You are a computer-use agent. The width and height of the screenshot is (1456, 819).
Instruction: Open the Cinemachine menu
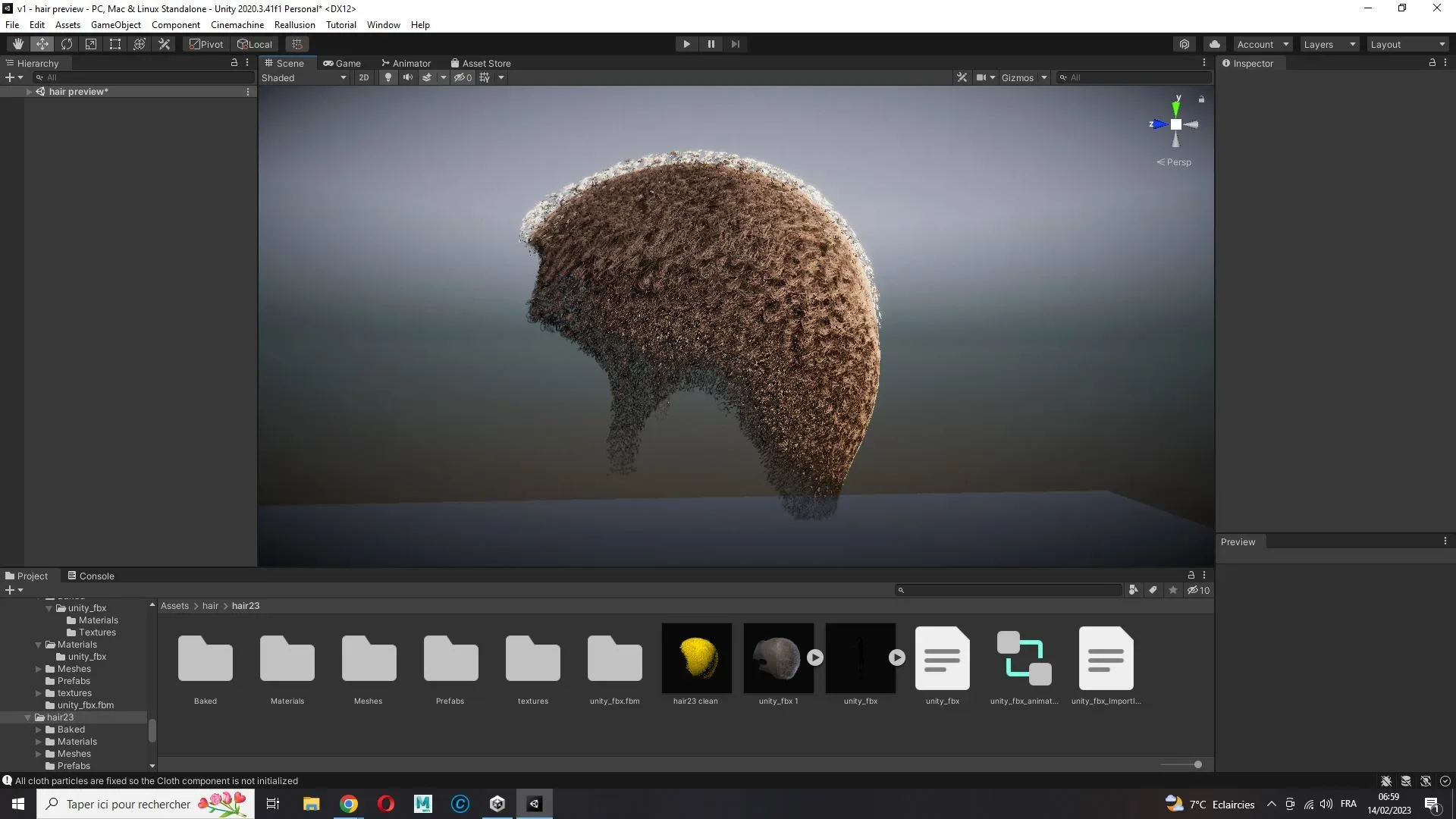pos(237,24)
